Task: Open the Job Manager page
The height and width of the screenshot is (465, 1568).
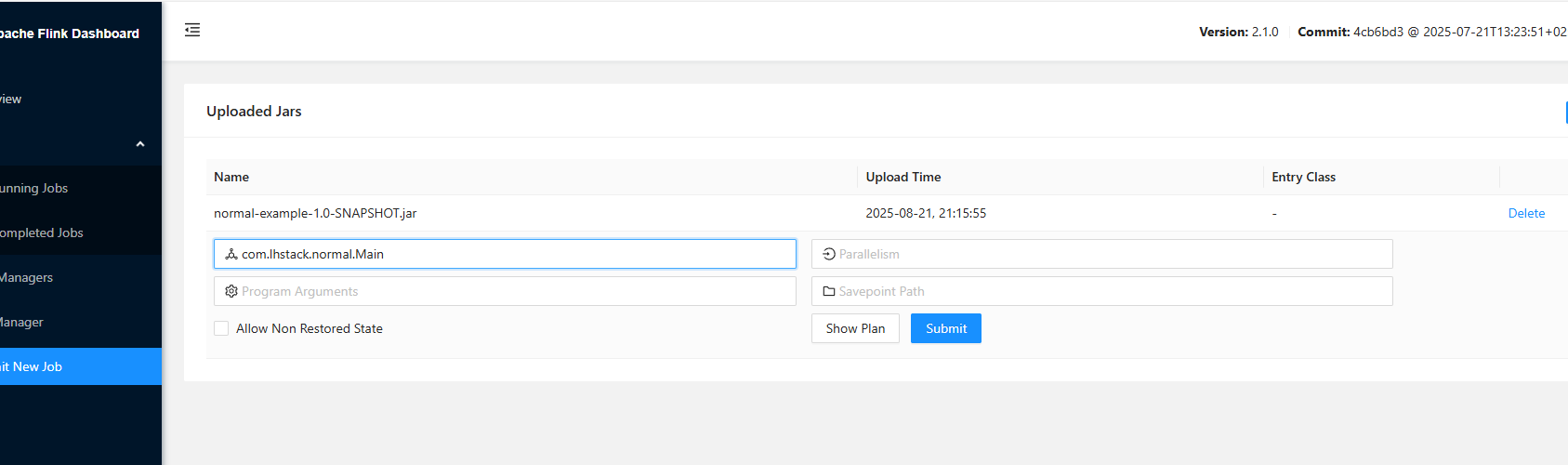Action: pos(22,322)
